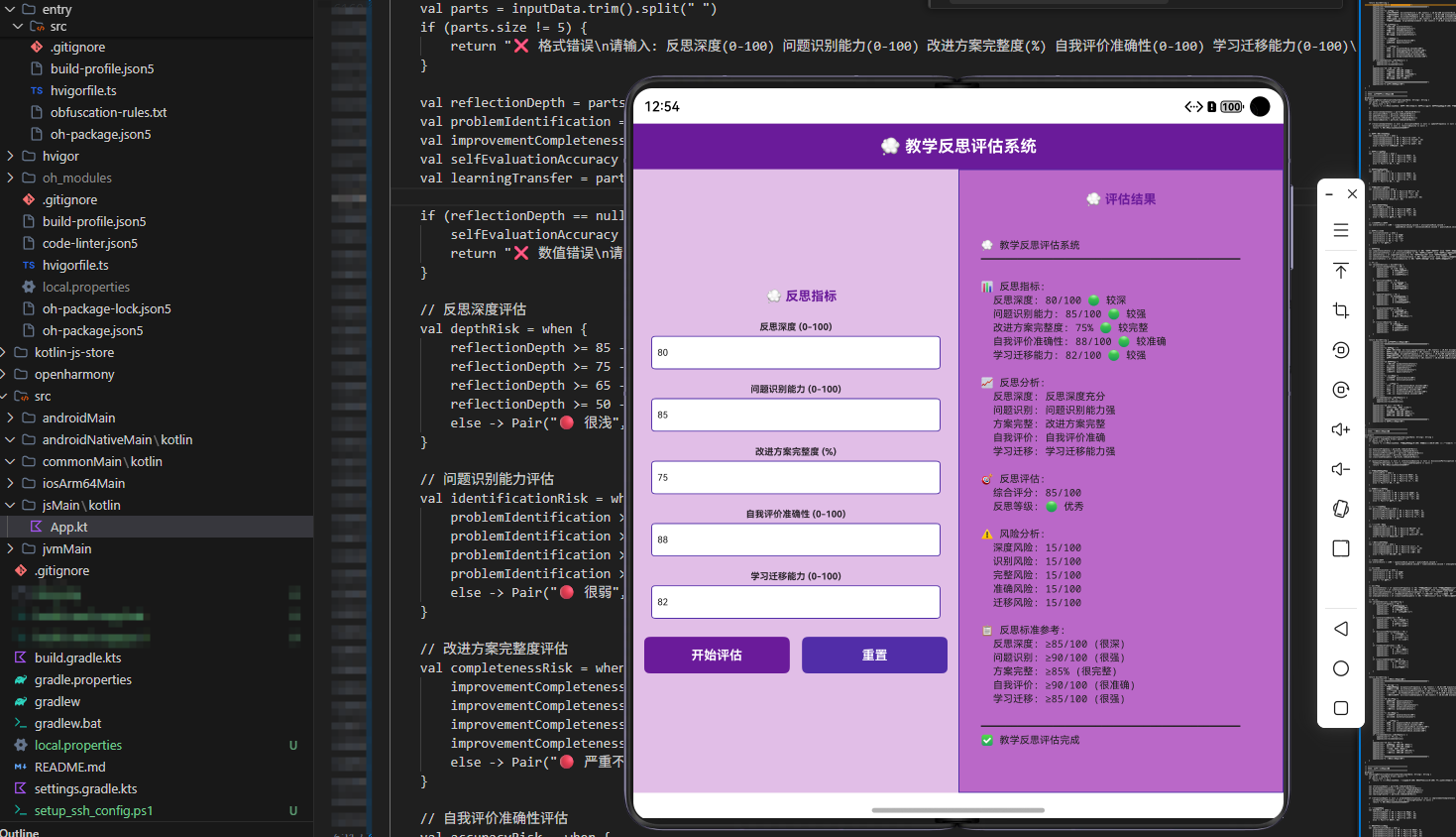The height and width of the screenshot is (837, 1456).
Task: Click the 开始评估 button in the app
Action: tap(717, 655)
